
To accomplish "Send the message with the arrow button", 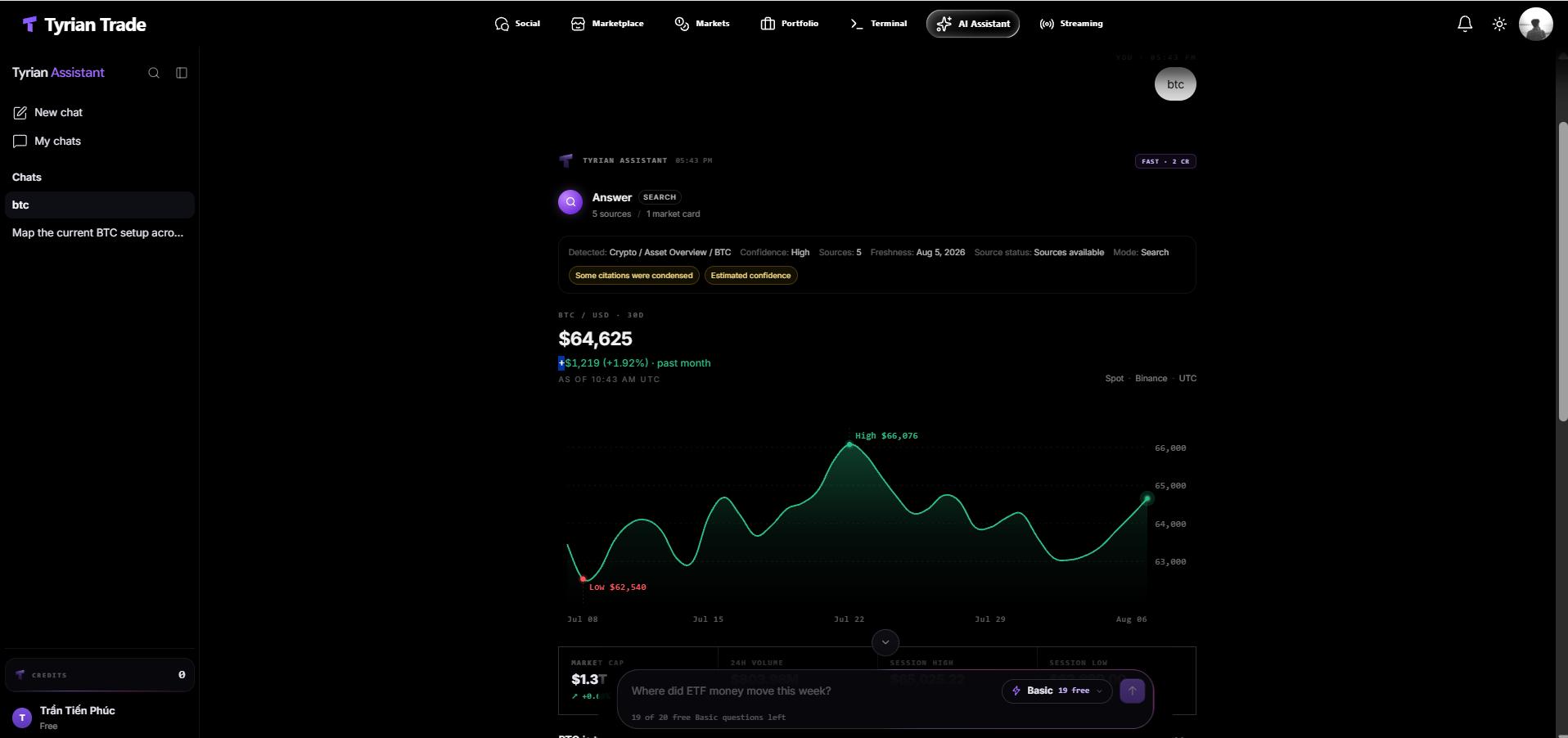I will coord(1133,691).
